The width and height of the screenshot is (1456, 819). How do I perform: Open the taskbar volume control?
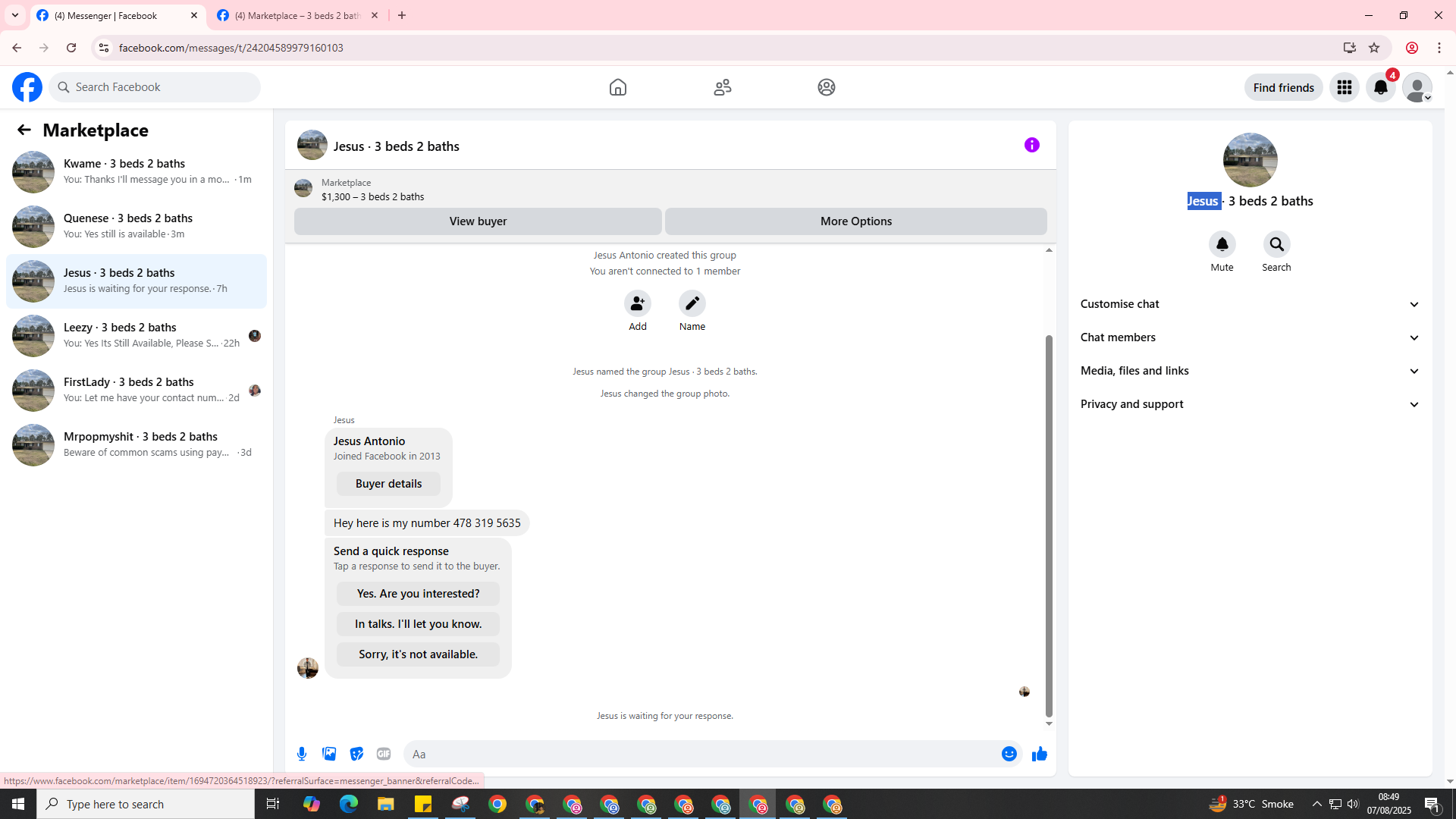point(1353,804)
